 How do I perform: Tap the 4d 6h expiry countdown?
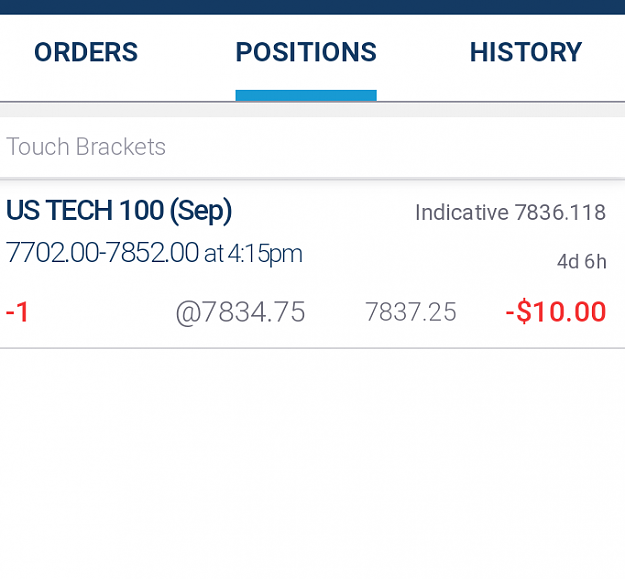pos(582,262)
